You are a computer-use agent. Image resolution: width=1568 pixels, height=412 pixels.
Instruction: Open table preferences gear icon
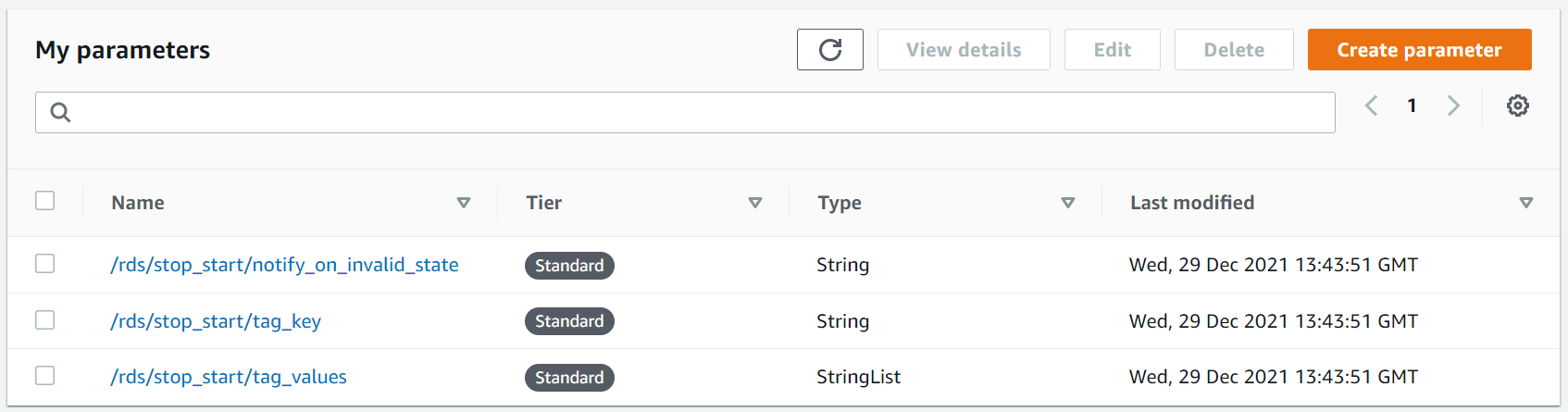(x=1517, y=106)
